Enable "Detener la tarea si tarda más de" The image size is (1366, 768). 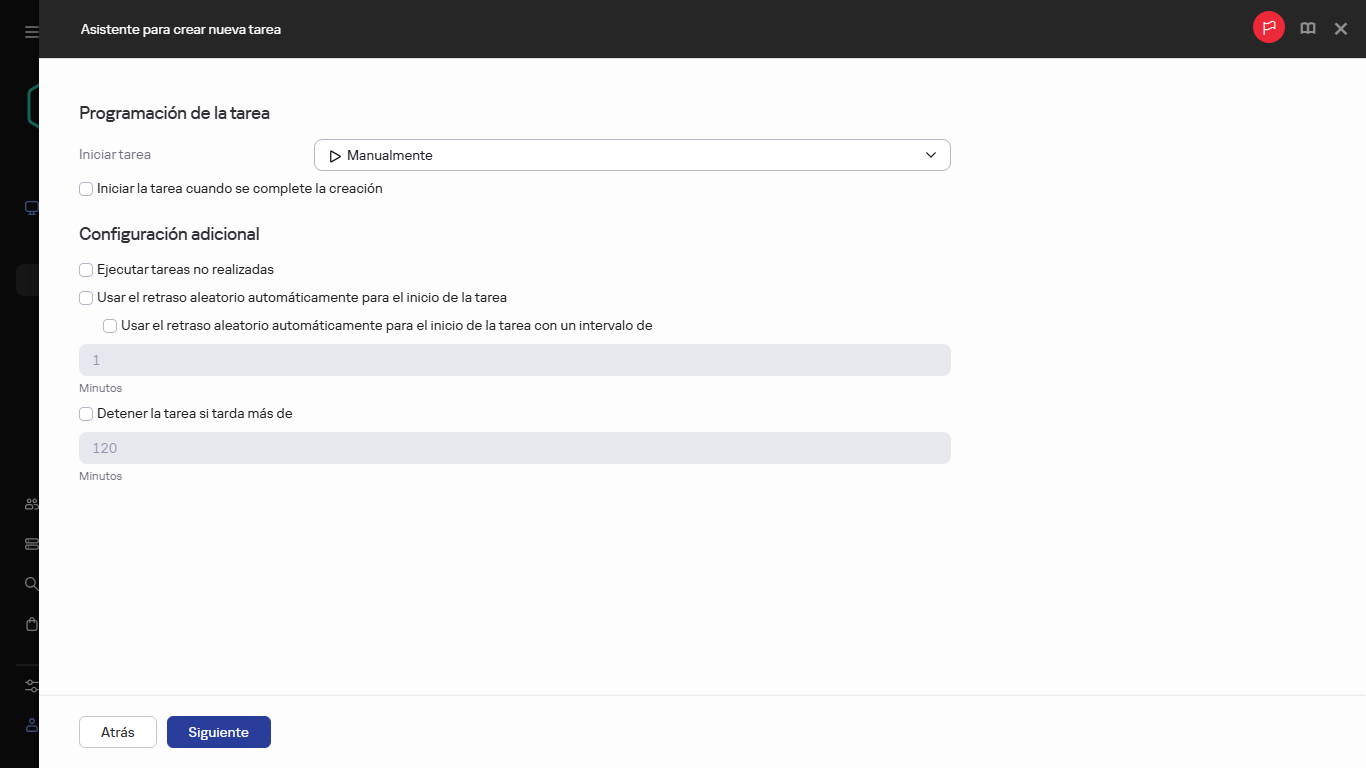pyautogui.click(x=86, y=413)
